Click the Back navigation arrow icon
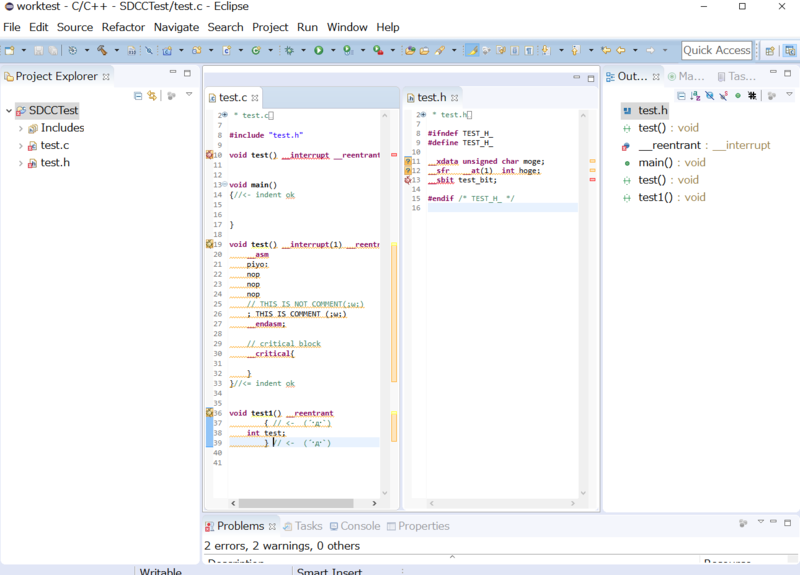The height and width of the screenshot is (575, 800). point(621,50)
